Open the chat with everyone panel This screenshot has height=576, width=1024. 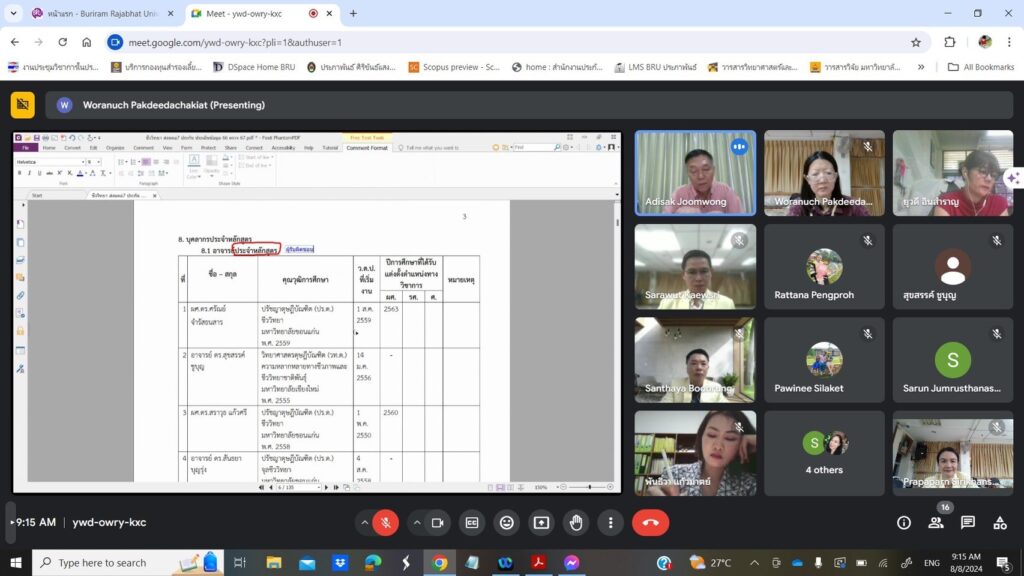[x=968, y=522]
